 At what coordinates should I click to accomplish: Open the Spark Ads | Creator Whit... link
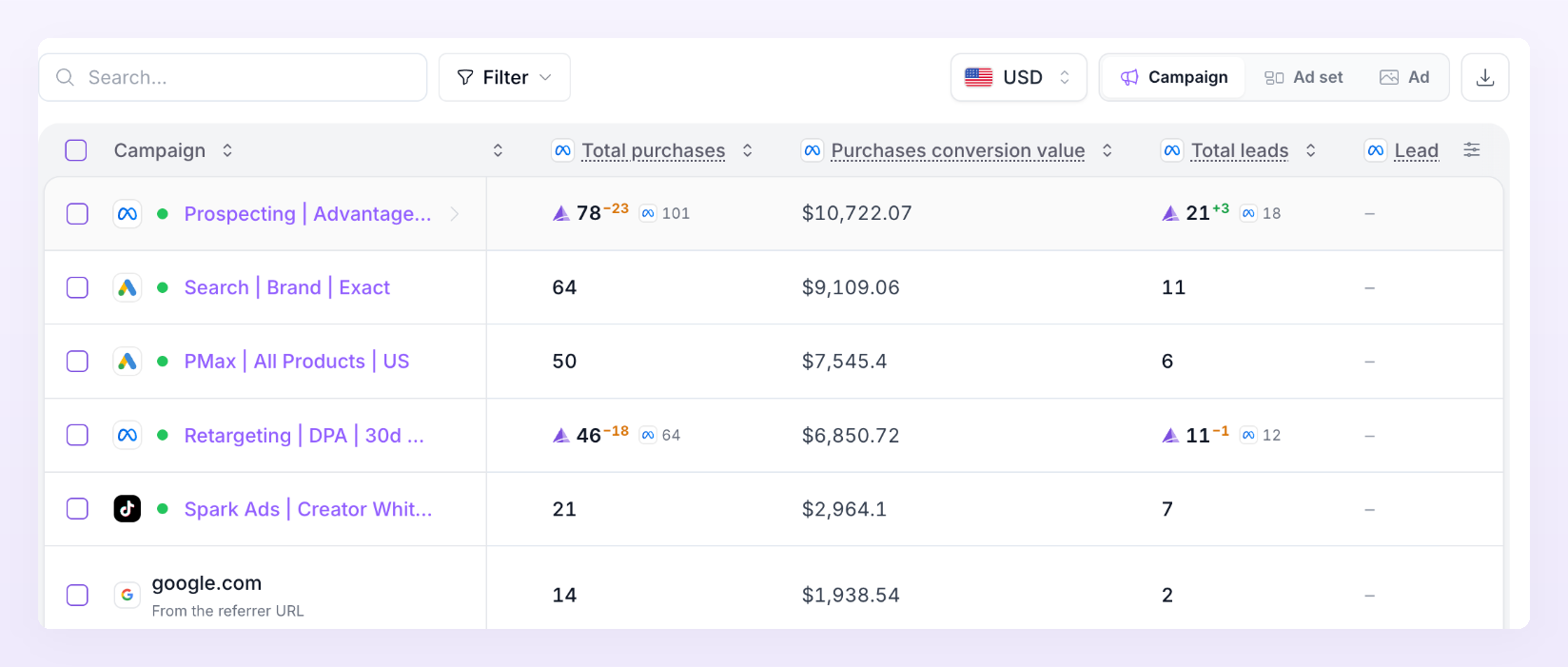(x=308, y=509)
